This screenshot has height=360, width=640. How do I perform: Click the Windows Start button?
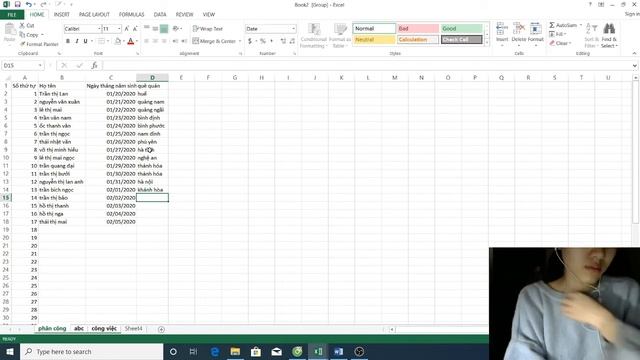10,351
